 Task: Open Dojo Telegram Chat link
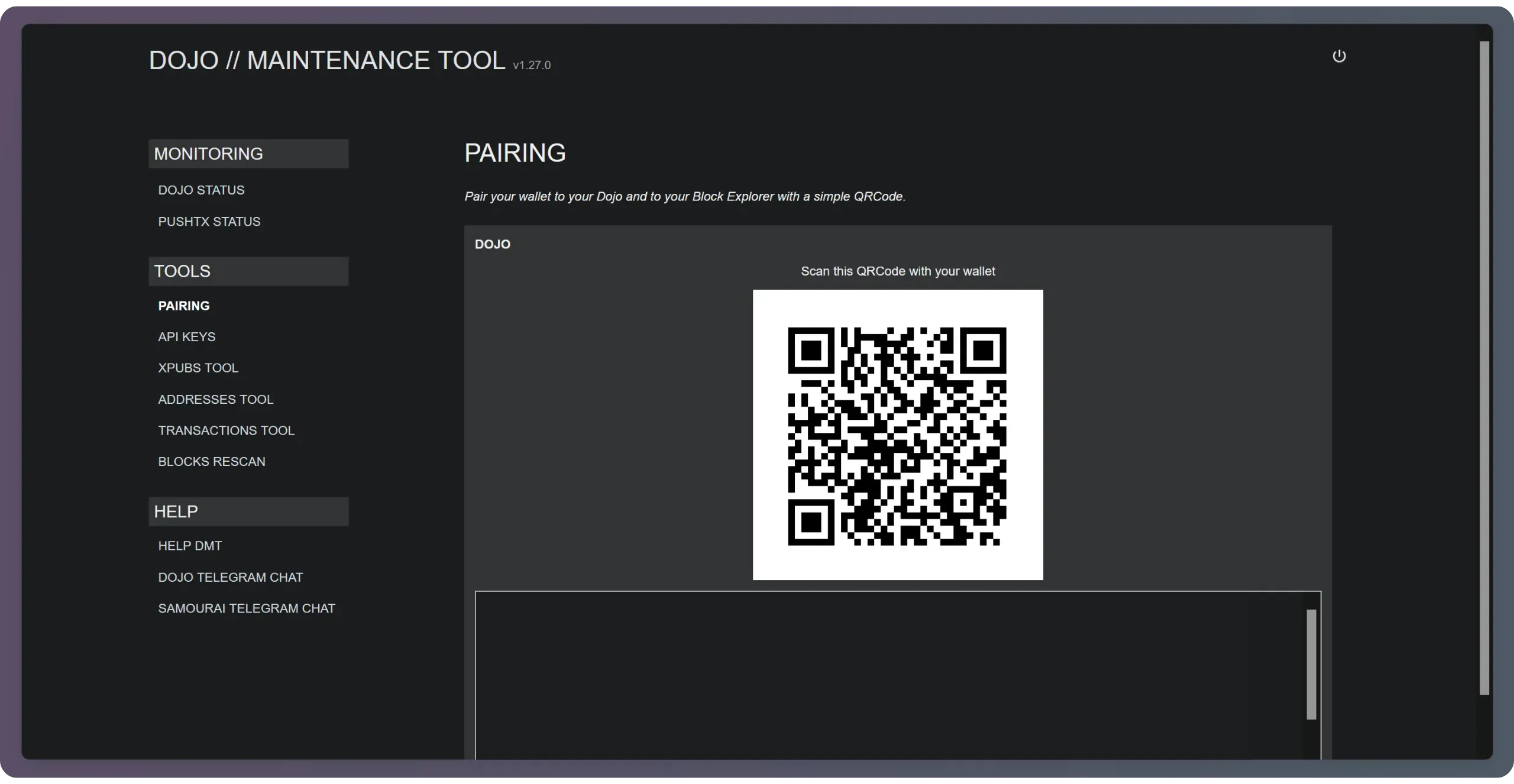[230, 577]
